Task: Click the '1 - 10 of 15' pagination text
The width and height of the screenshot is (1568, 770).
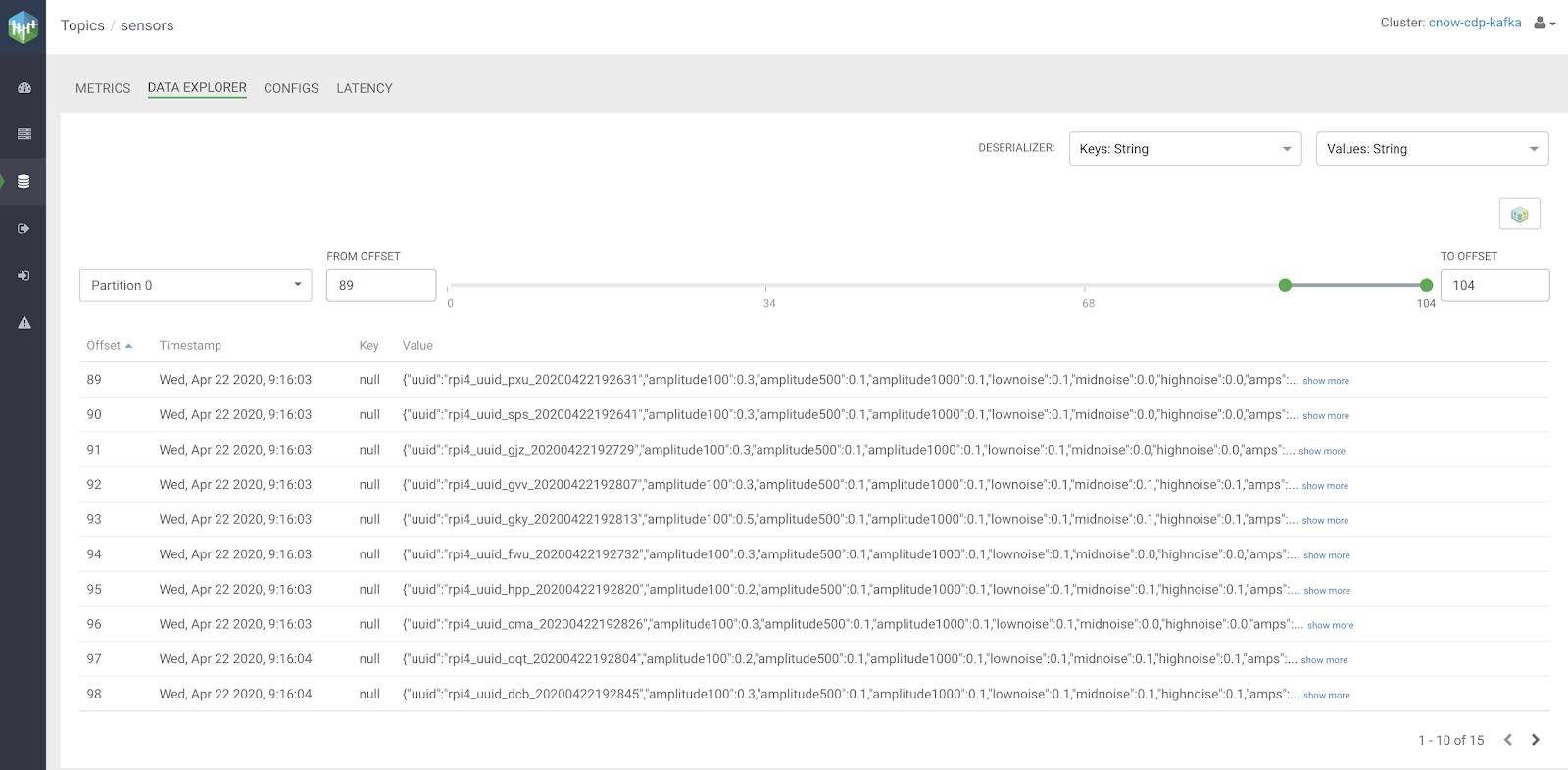Action: pyautogui.click(x=1451, y=741)
